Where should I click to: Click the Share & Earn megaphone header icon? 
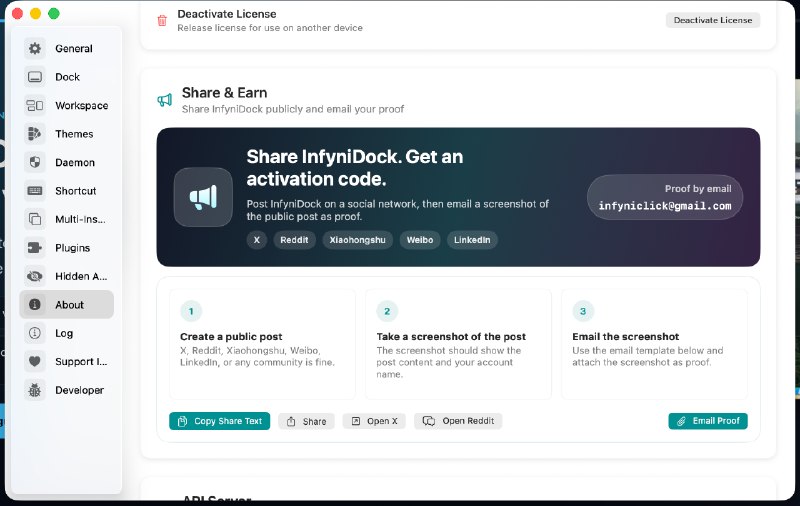(x=164, y=100)
